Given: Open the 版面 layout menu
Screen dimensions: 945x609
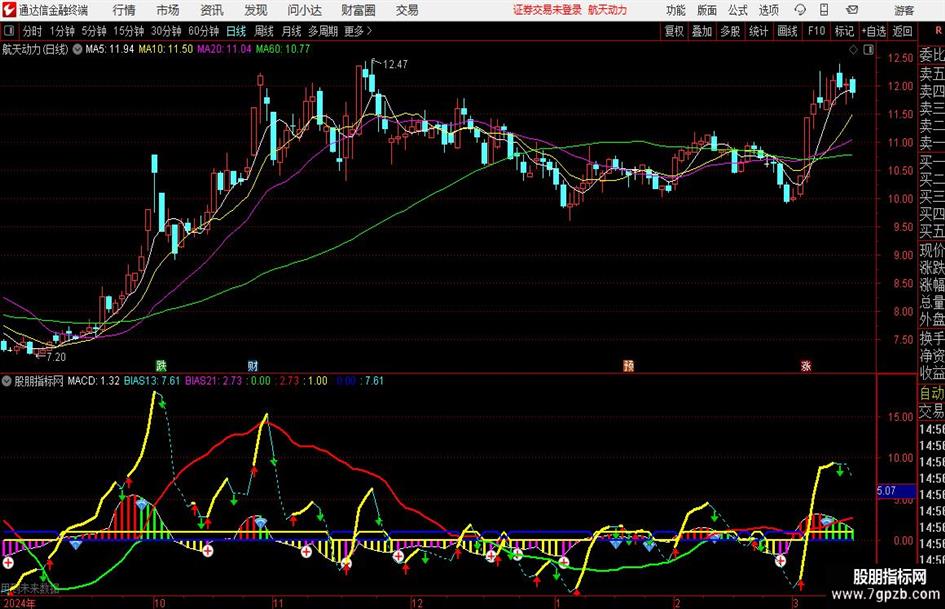Looking at the screenshot, I should click(707, 10).
